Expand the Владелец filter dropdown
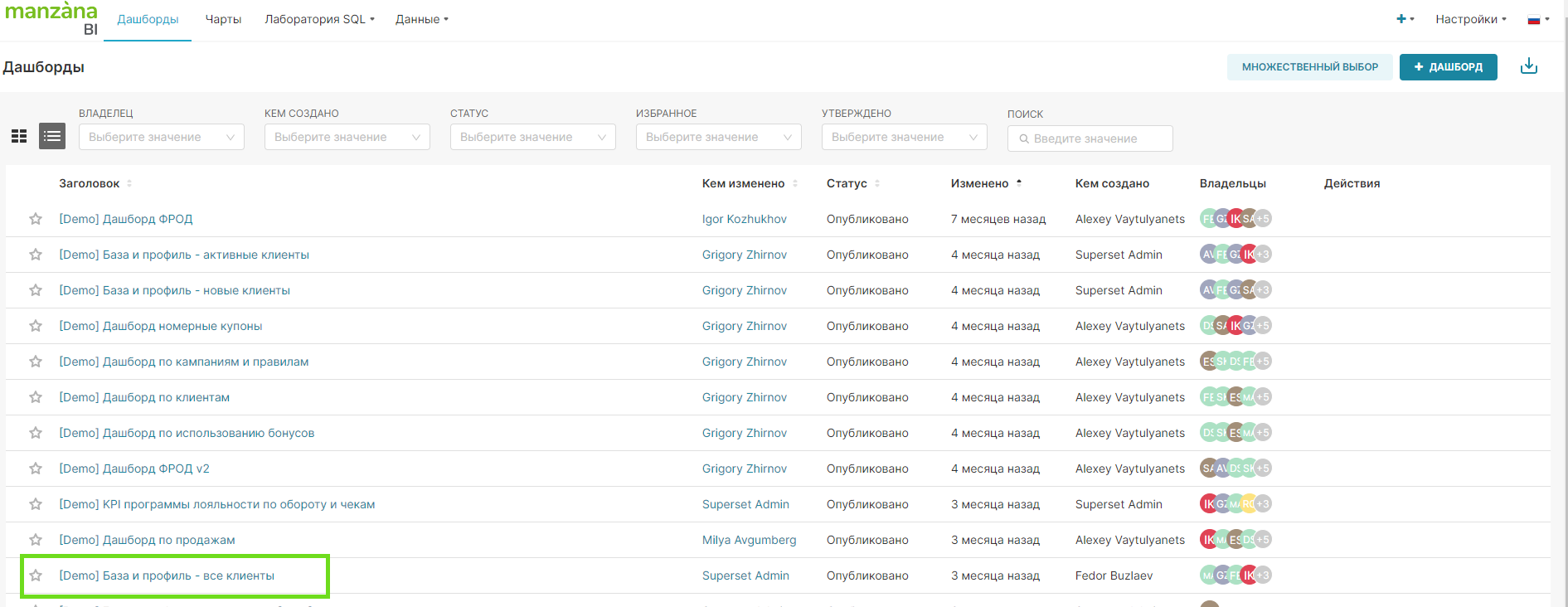Viewport: 1568px width, 607px height. 161,137
